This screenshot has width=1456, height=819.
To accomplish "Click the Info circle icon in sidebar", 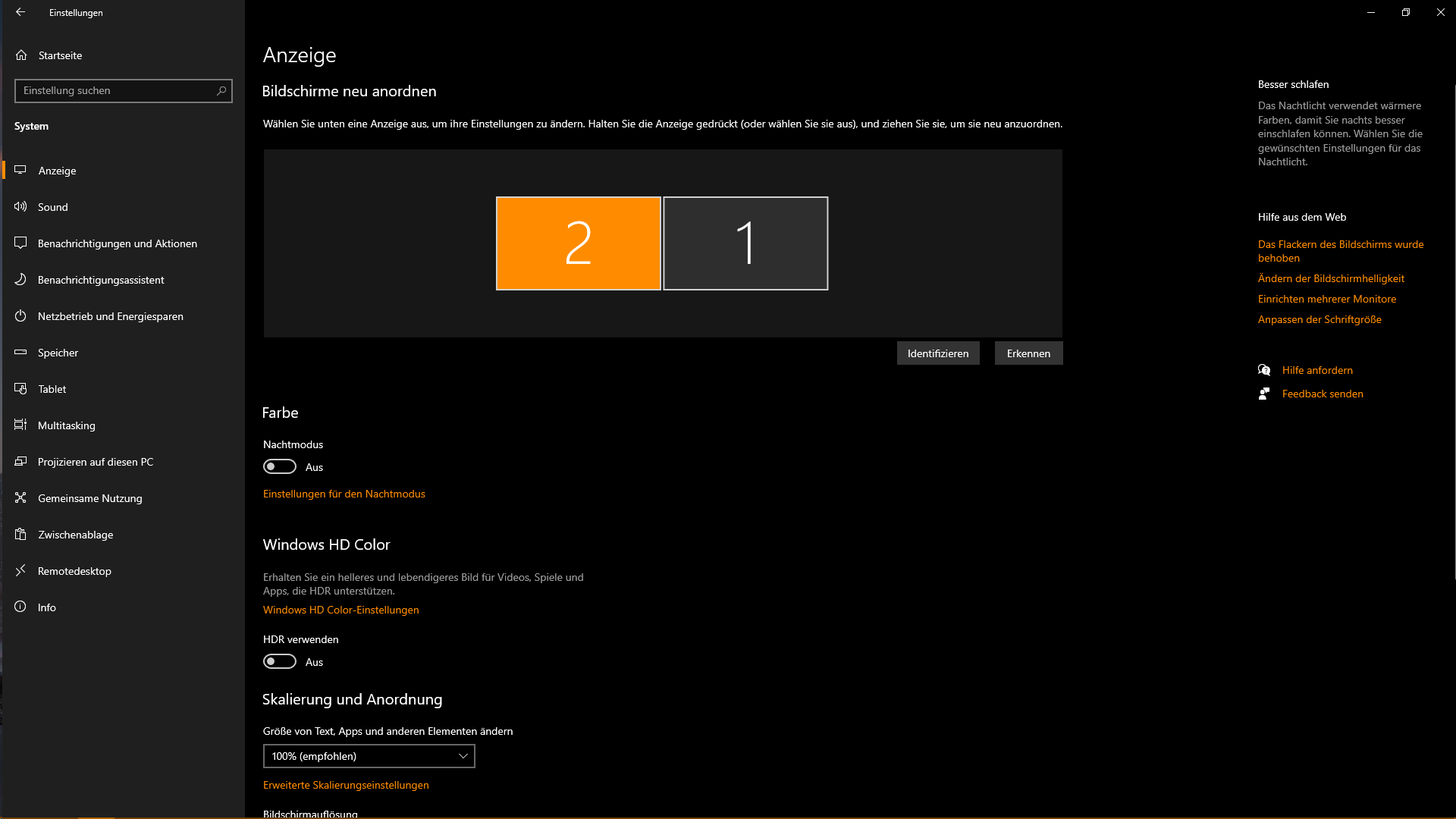I will tap(20, 607).
